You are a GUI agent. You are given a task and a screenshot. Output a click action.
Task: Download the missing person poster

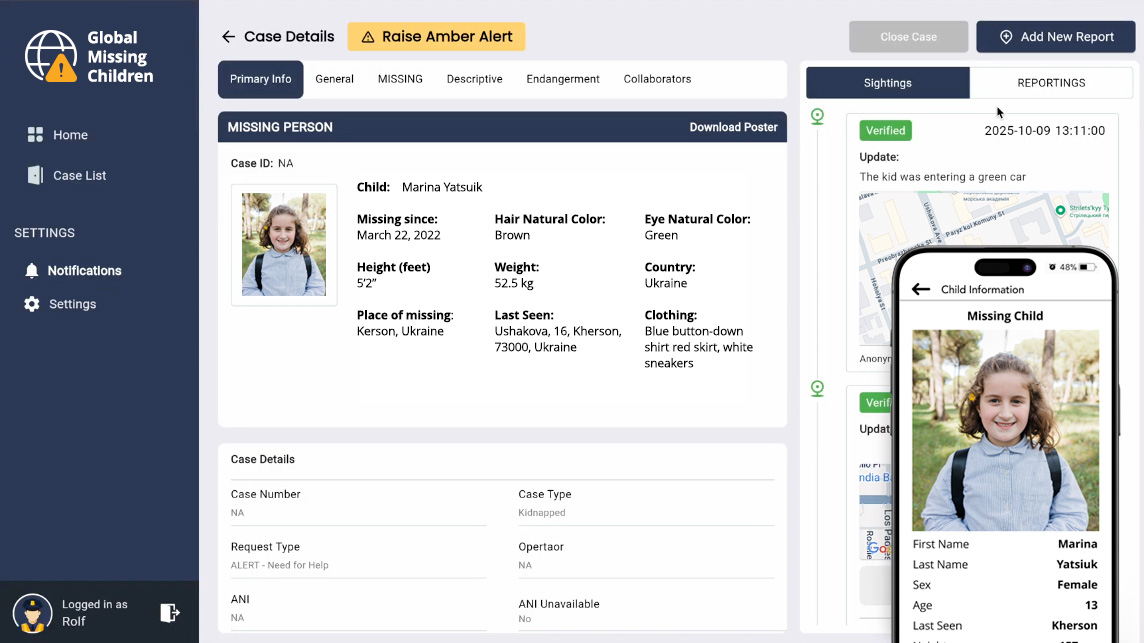733,127
